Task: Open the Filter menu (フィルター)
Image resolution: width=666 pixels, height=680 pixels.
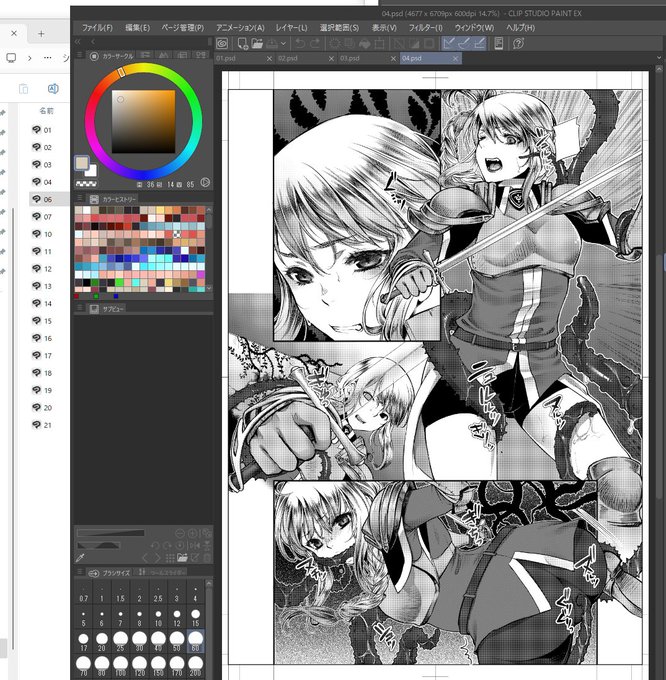Action: click(426, 28)
